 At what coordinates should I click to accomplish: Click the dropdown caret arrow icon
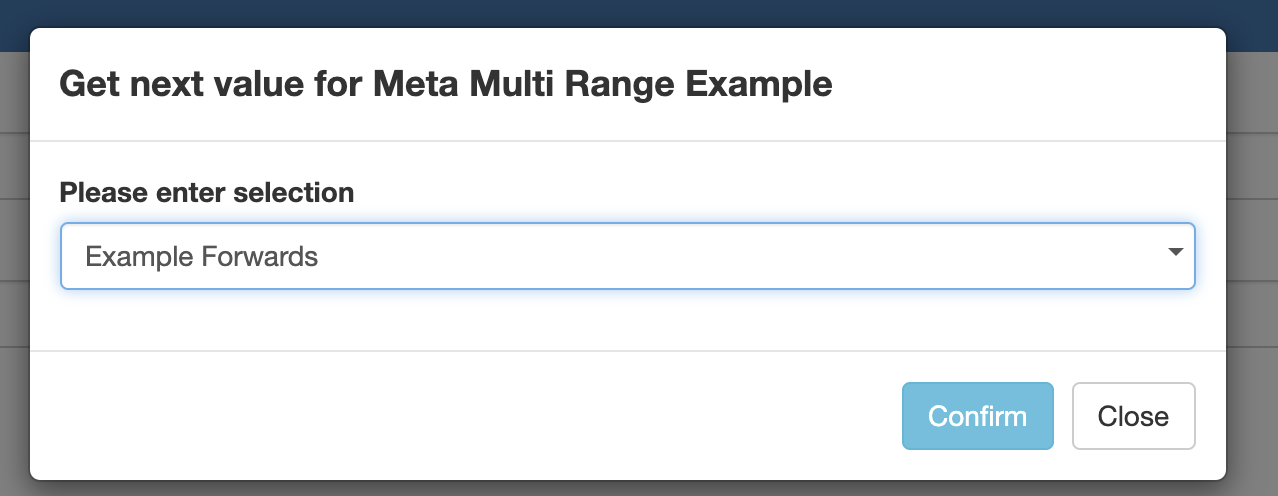point(1175,253)
